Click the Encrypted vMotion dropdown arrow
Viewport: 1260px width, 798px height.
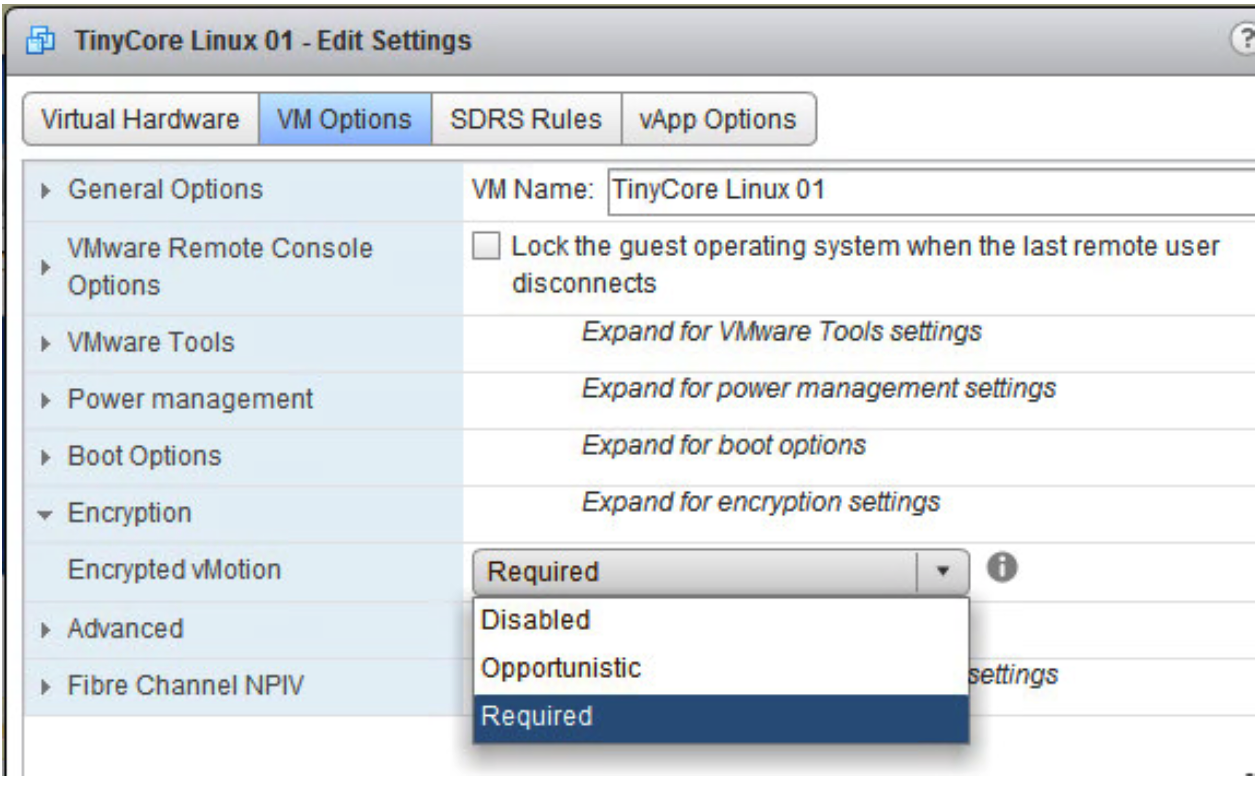point(942,572)
